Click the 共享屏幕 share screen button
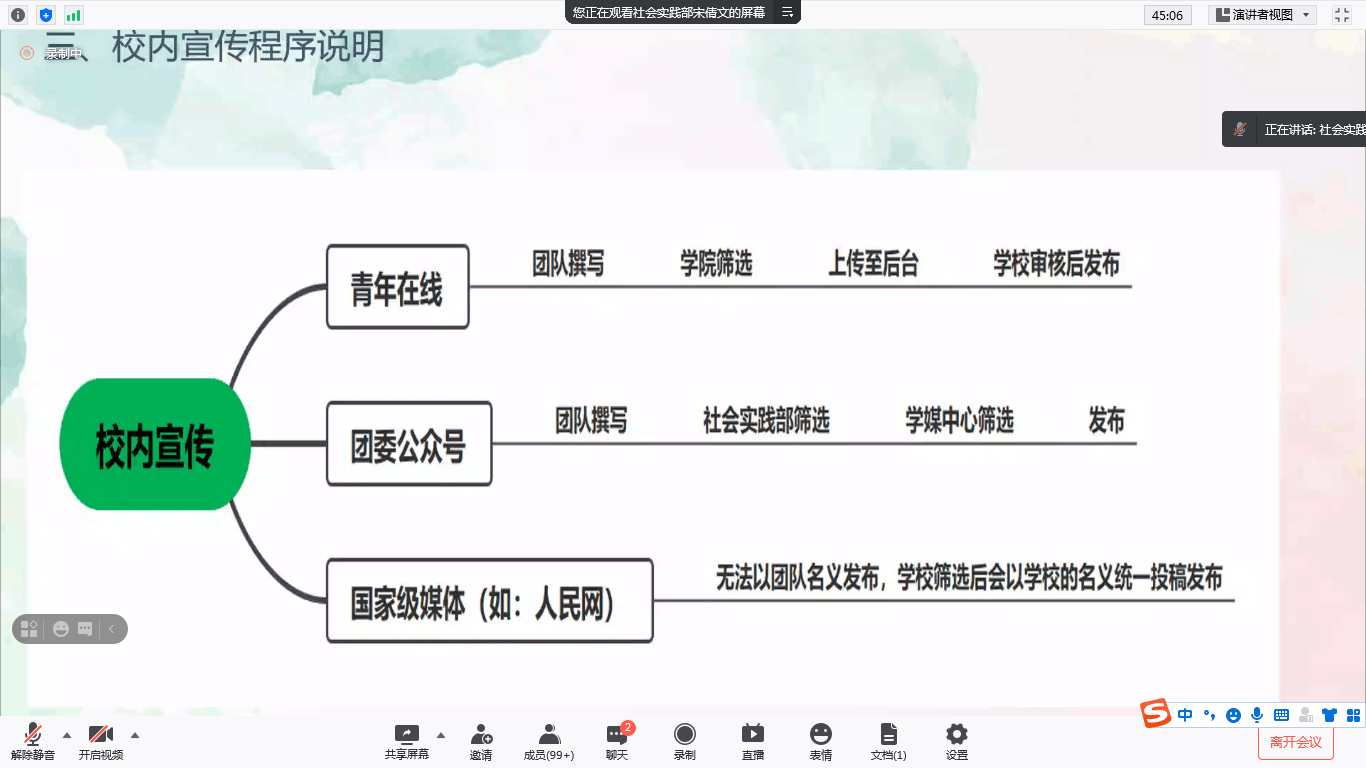Viewport: 1366px width, 768px height. 407,741
